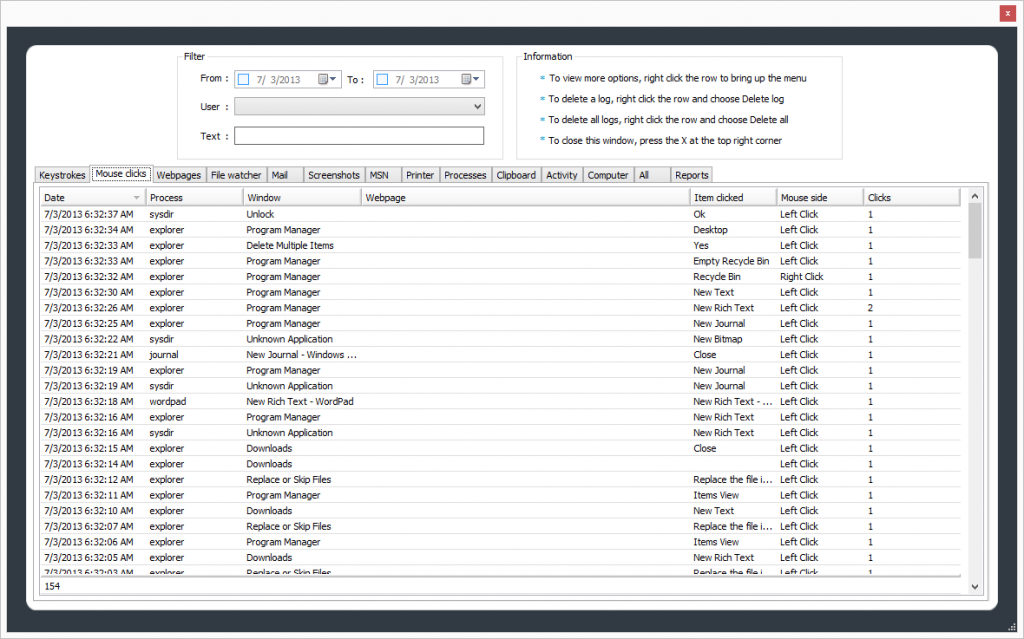Open the Screenshots tab
The height and width of the screenshot is (639, 1024).
tap(333, 175)
